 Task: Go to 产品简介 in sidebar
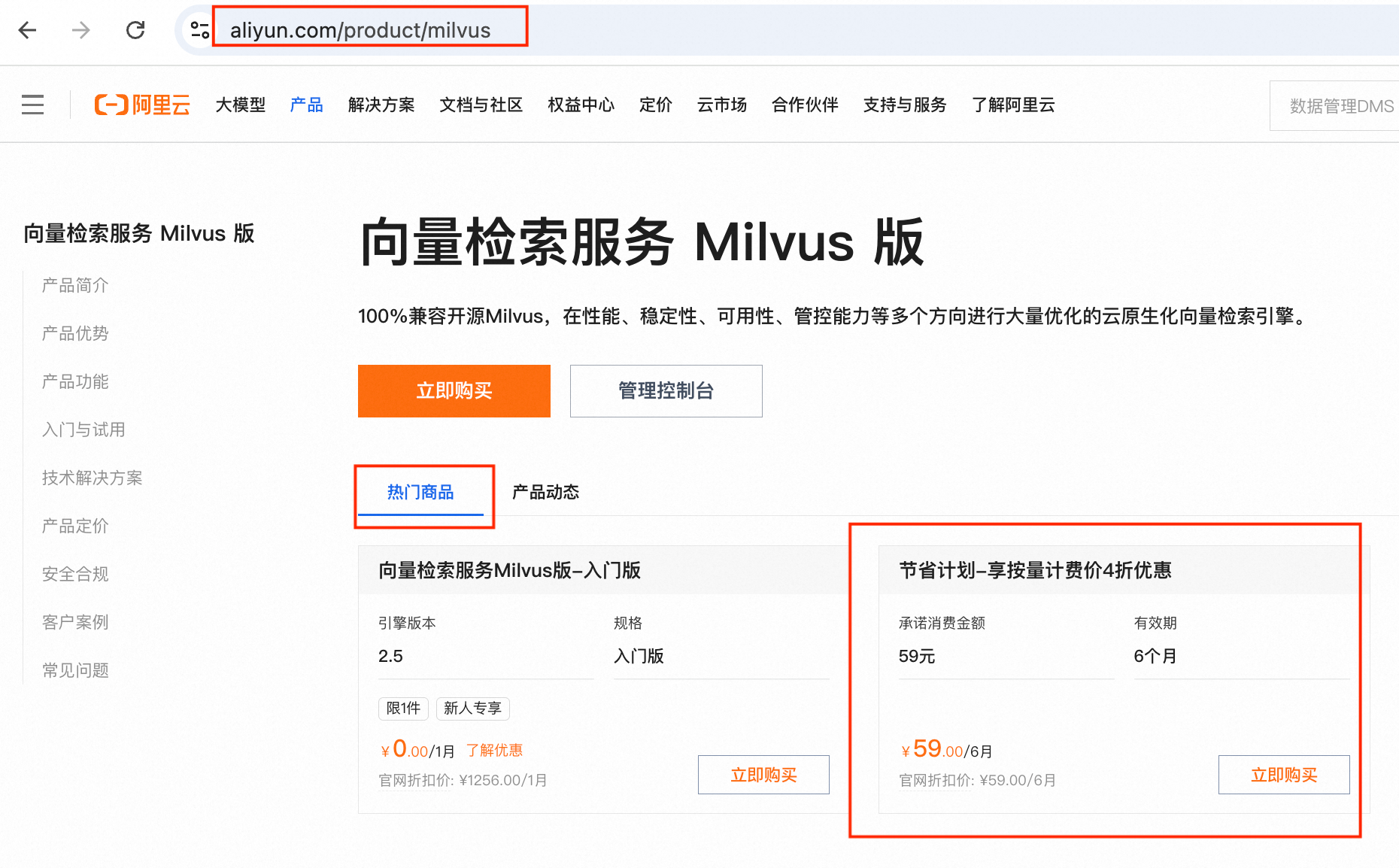75,285
